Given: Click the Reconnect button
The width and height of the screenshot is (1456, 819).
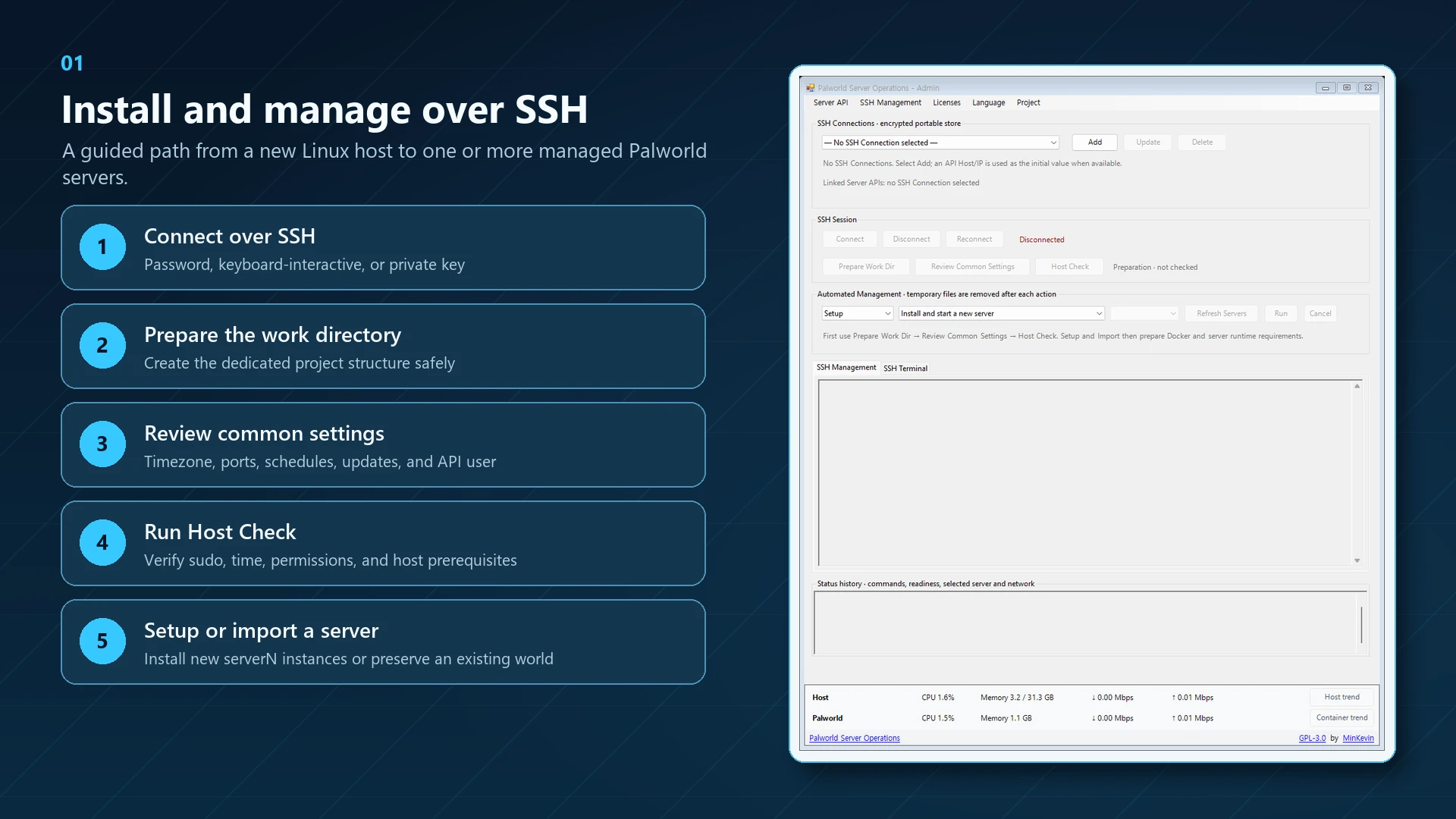Looking at the screenshot, I should tap(974, 240).
